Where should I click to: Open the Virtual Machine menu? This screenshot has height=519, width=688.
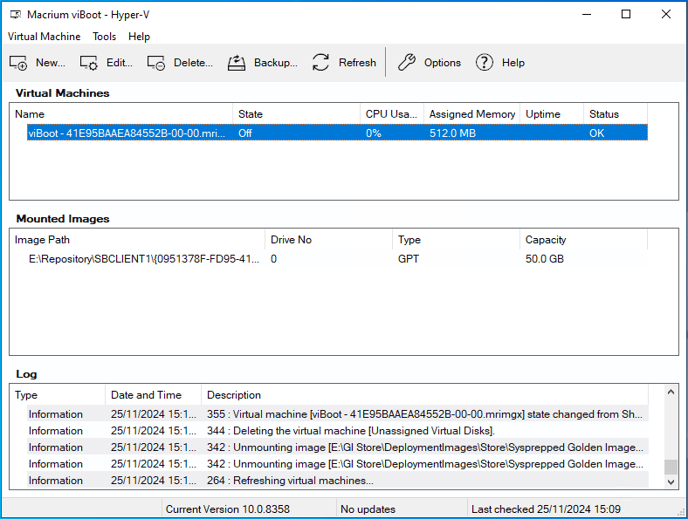[x=44, y=36]
